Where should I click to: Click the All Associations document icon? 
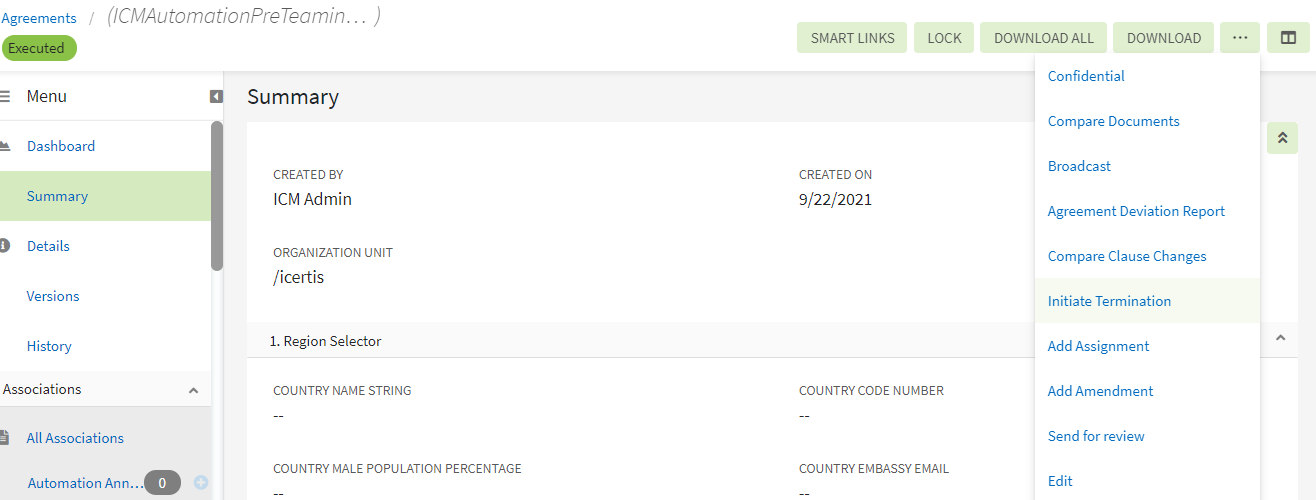click(5, 438)
